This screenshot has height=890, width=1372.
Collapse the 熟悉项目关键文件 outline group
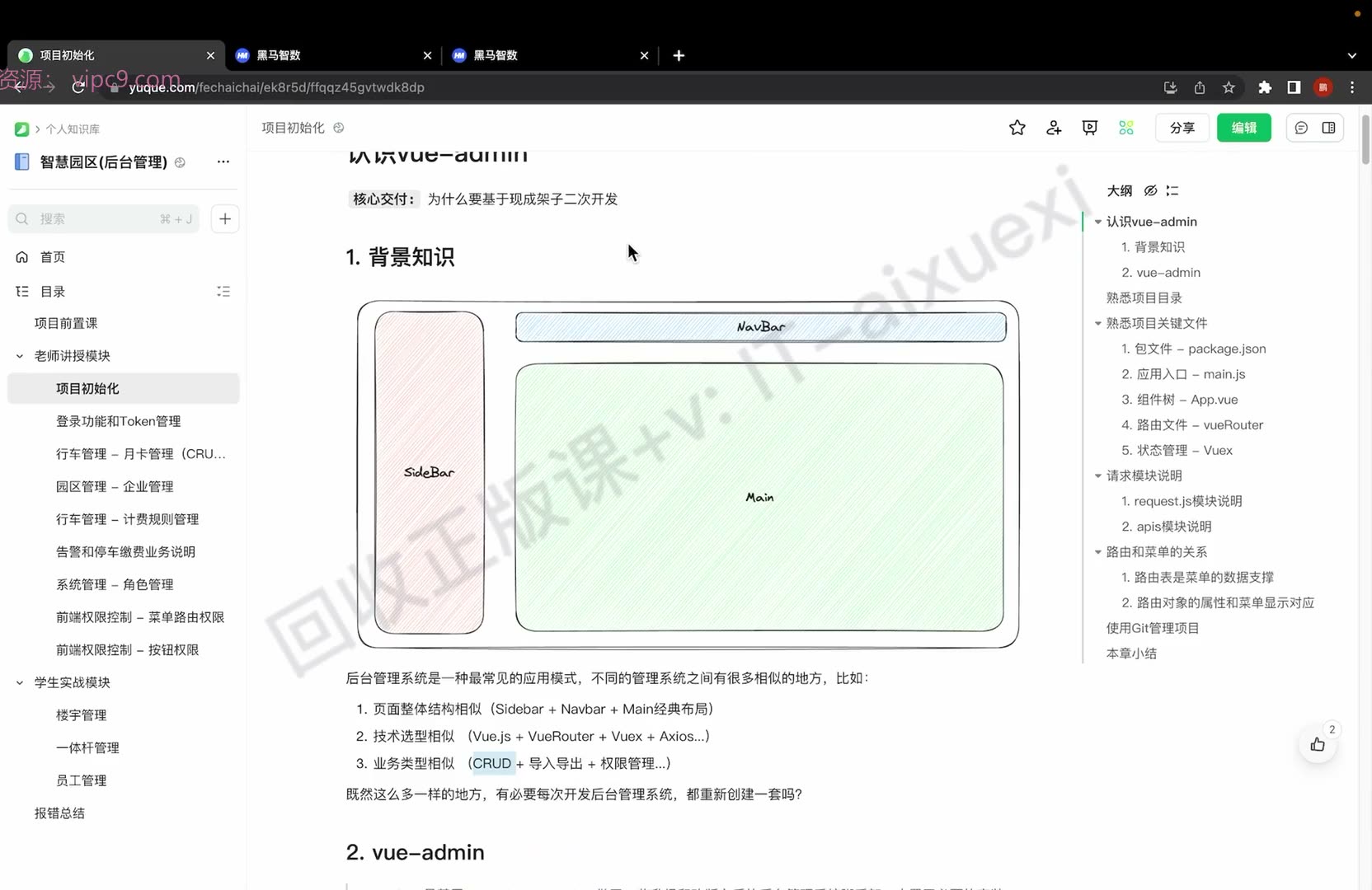pyautogui.click(x=1097, y=323)
